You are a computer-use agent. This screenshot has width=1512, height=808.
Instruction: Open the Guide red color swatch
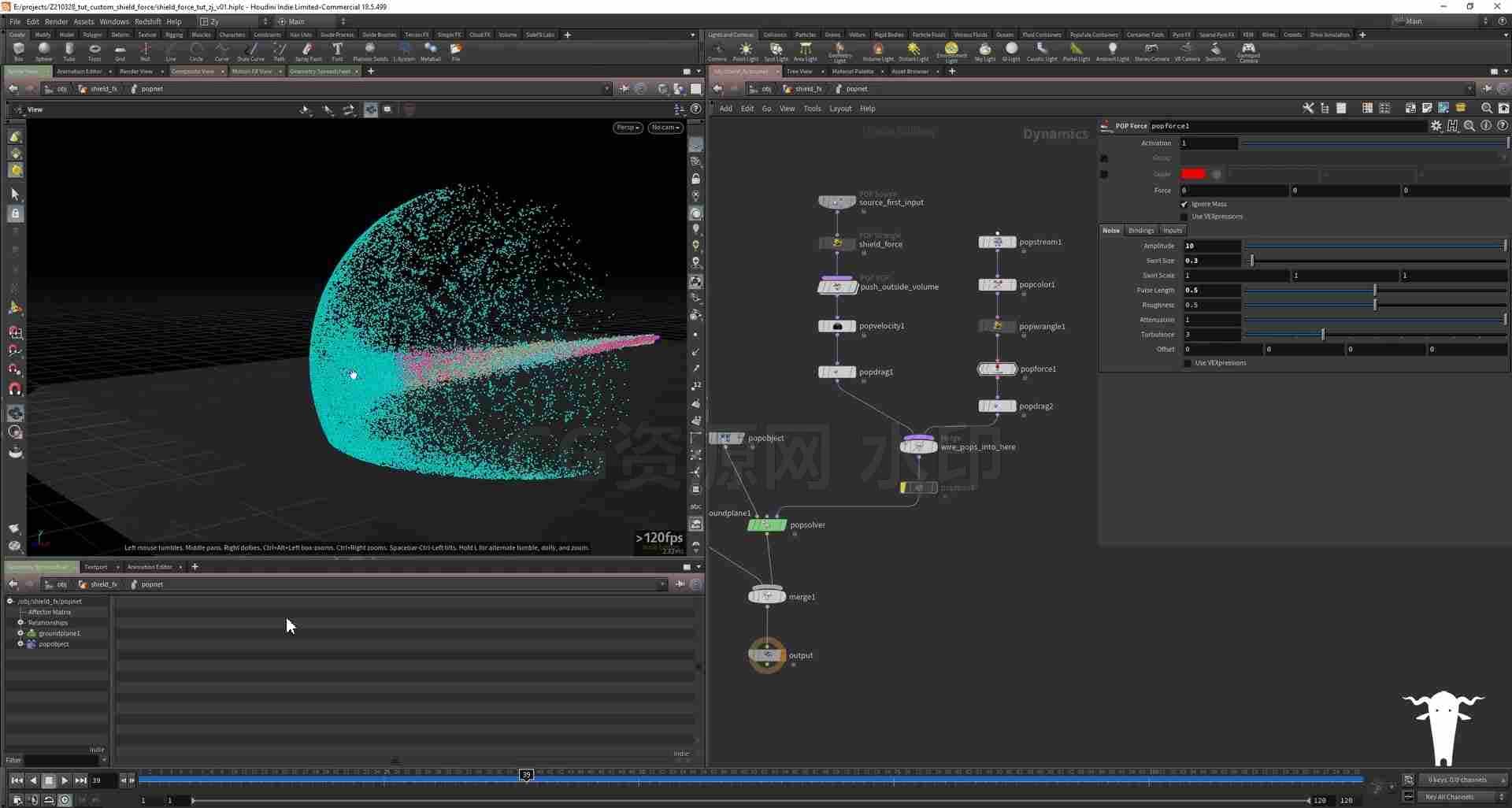click(x=1193, y=174)
